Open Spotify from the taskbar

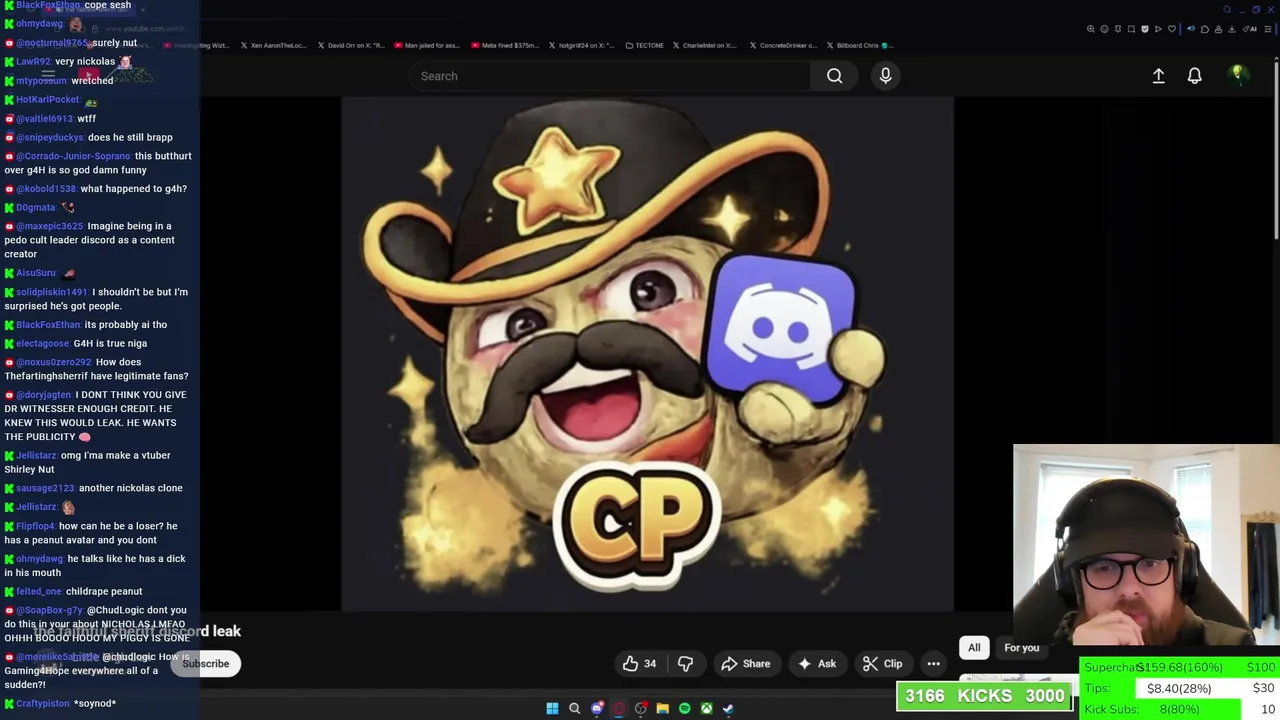[x=684, y=708]
